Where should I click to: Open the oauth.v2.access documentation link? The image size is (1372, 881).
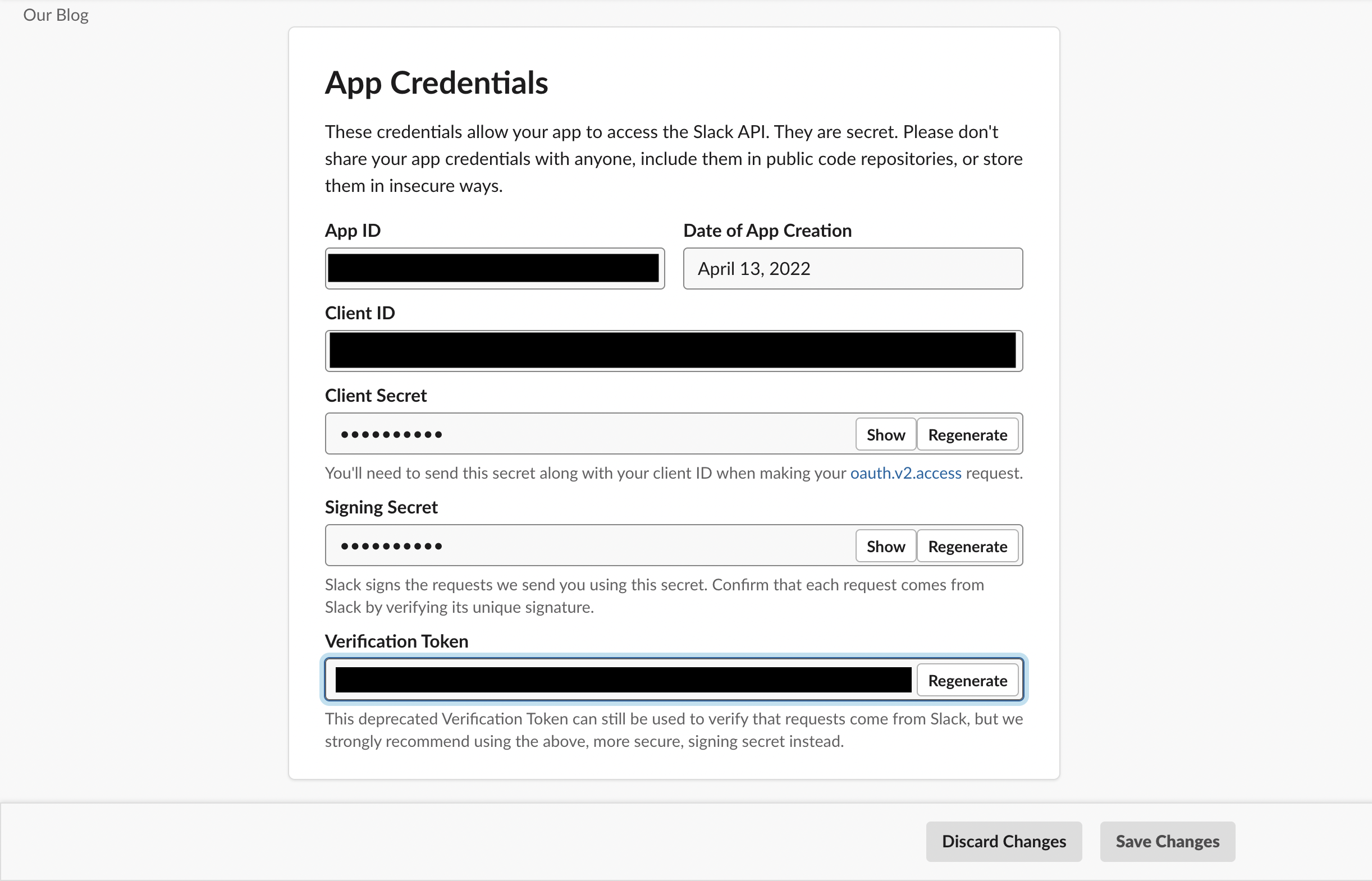[905, 473]
